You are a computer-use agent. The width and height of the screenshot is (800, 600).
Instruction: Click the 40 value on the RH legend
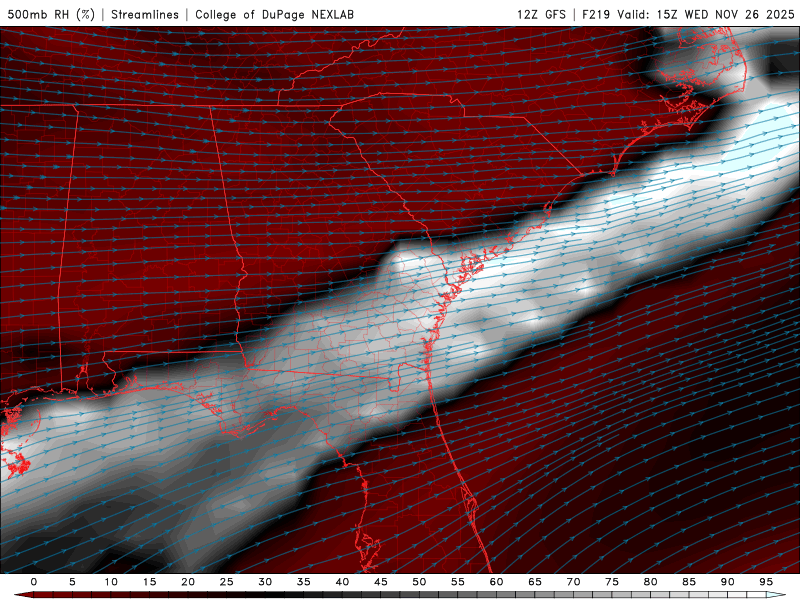click(342, 582)
